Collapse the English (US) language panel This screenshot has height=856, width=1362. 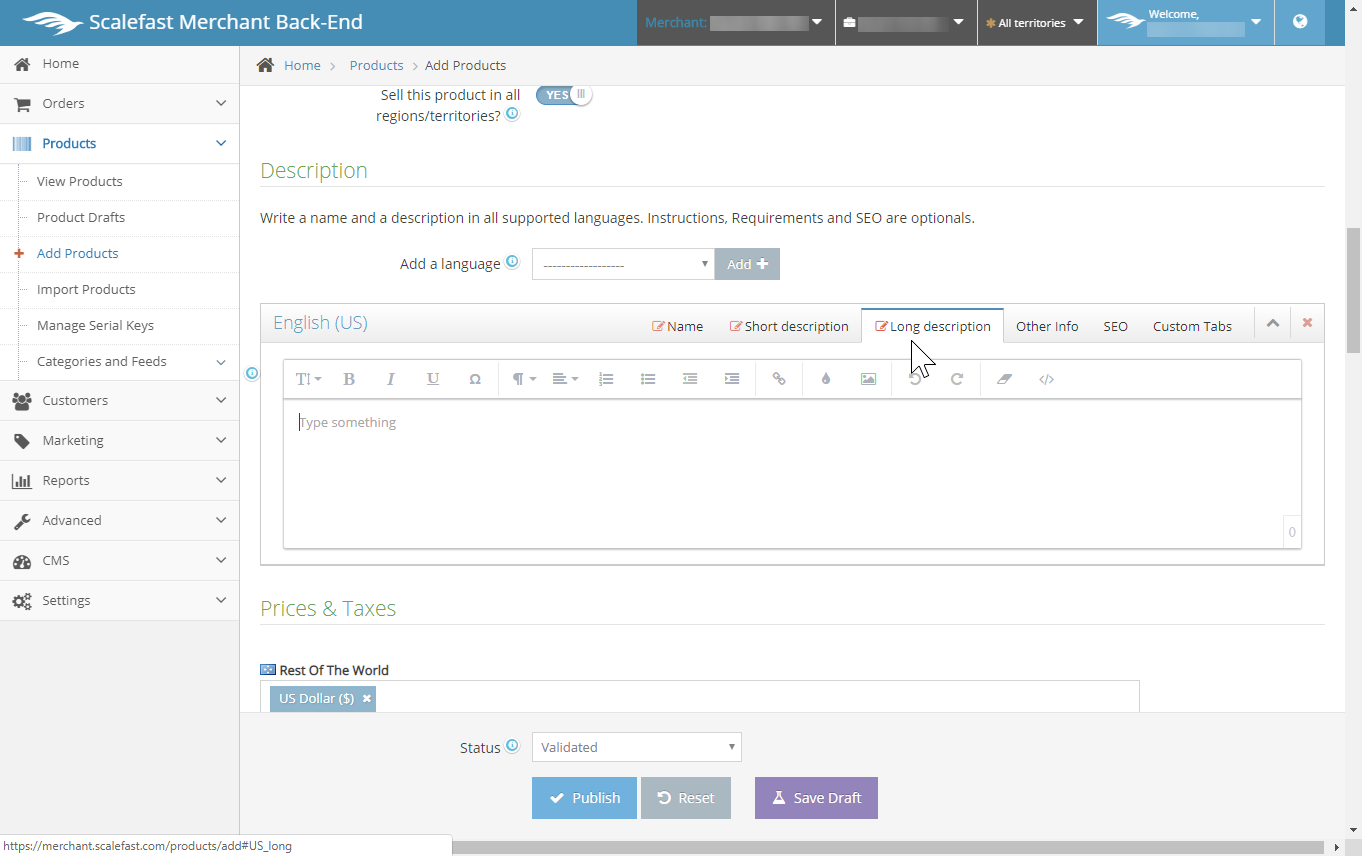(x=1273, y=323)
